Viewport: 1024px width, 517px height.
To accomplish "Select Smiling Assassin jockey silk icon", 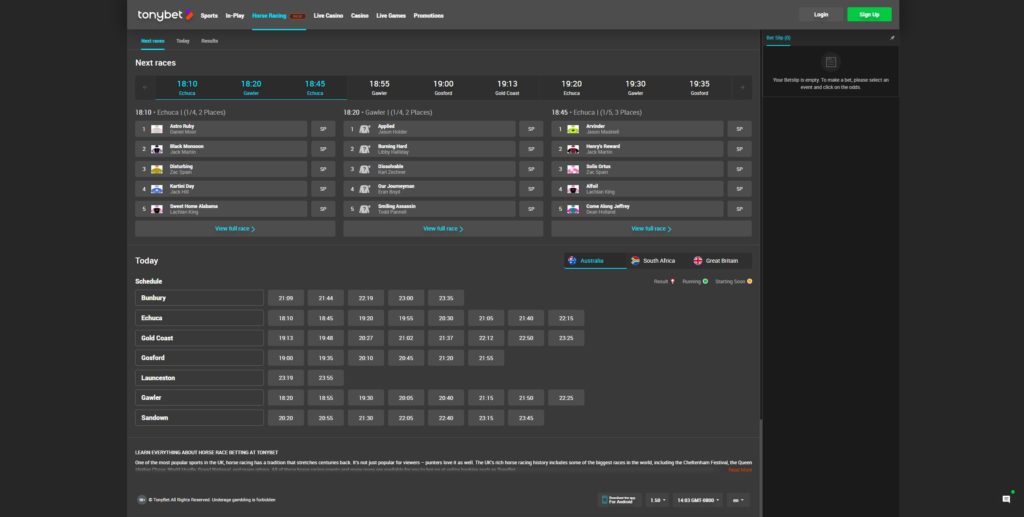I will [365, 209].
